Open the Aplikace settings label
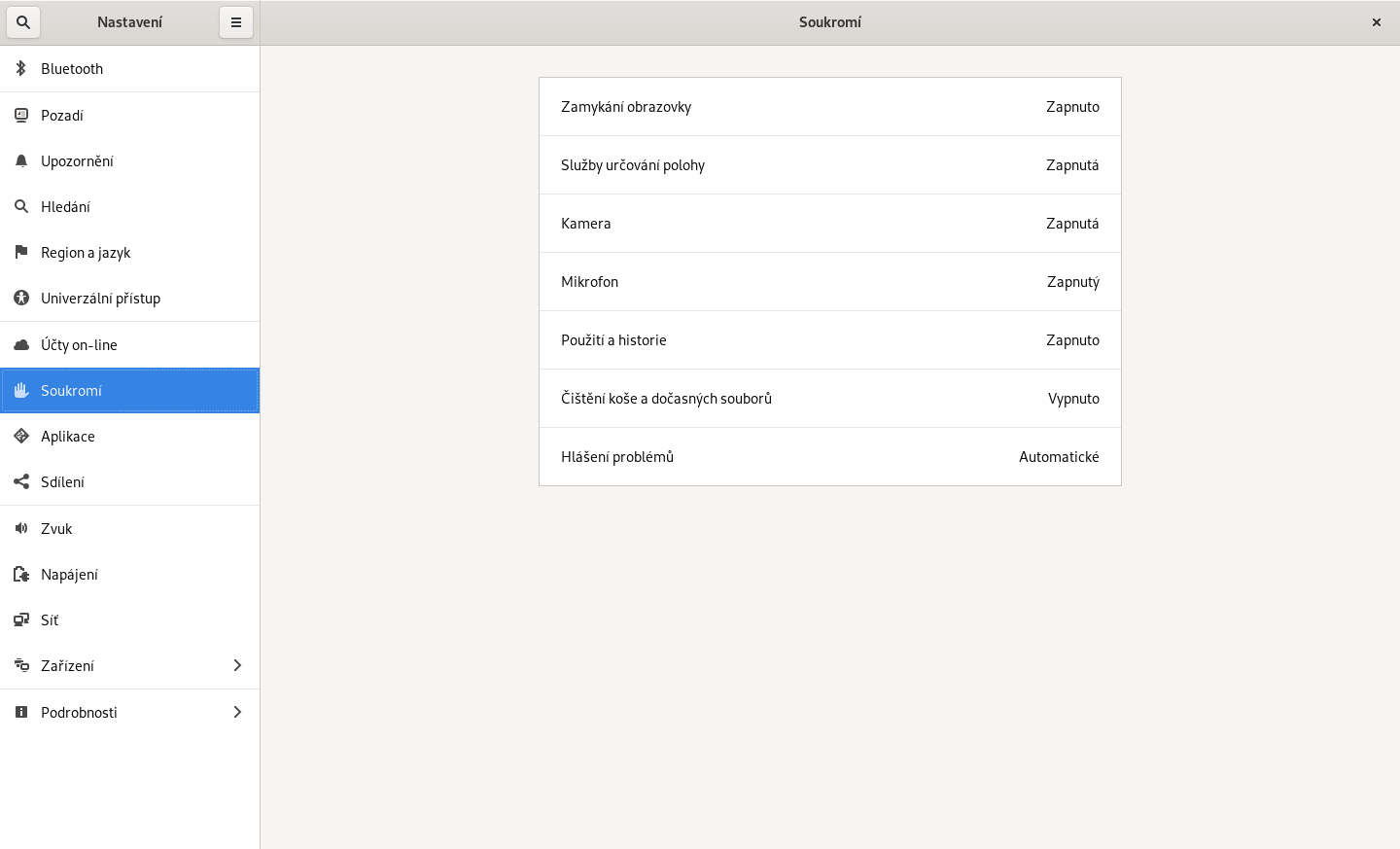 point(68,436)
